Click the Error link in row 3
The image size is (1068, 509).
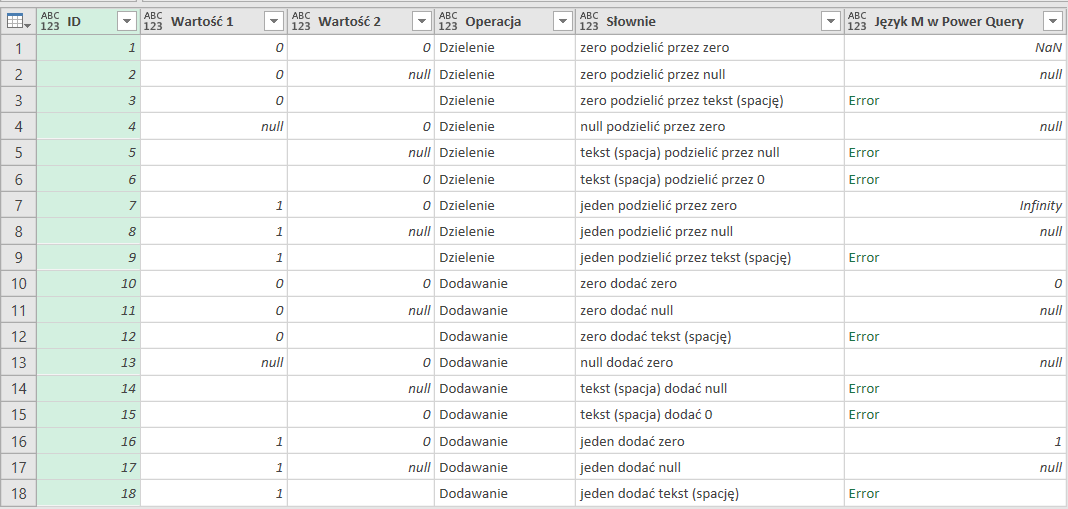click(x=863, y=101)
